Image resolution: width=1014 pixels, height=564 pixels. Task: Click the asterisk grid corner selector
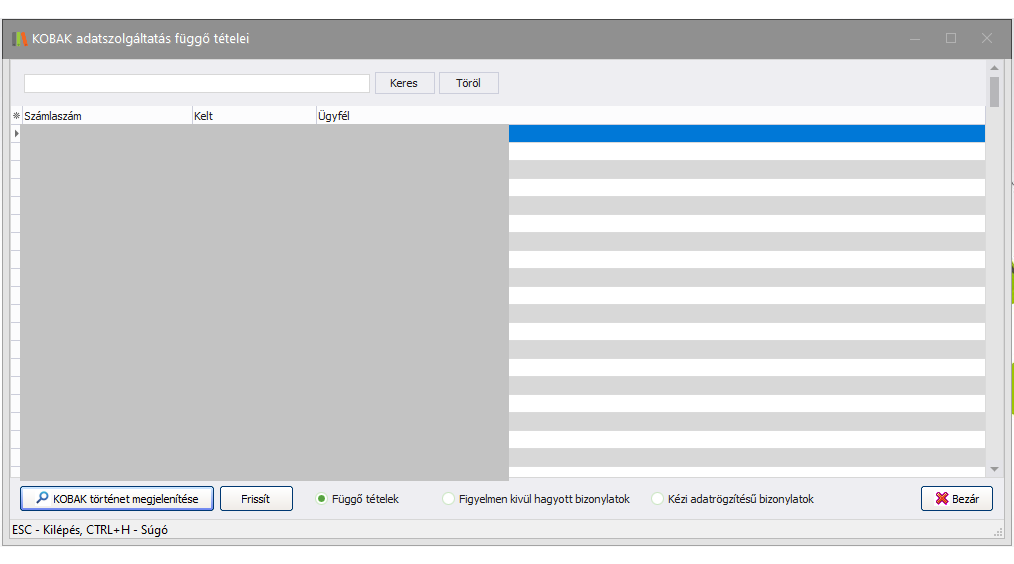(16, 116)
